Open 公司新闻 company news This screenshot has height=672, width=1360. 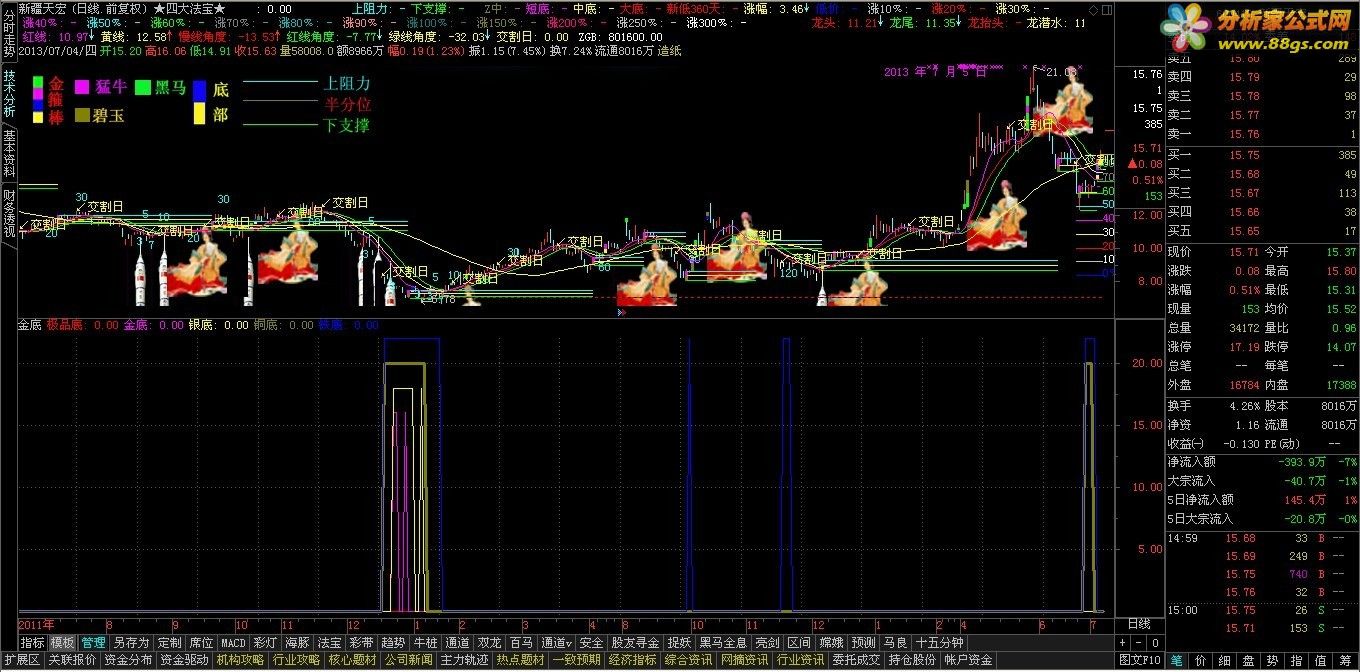click(x=408, y=660)
